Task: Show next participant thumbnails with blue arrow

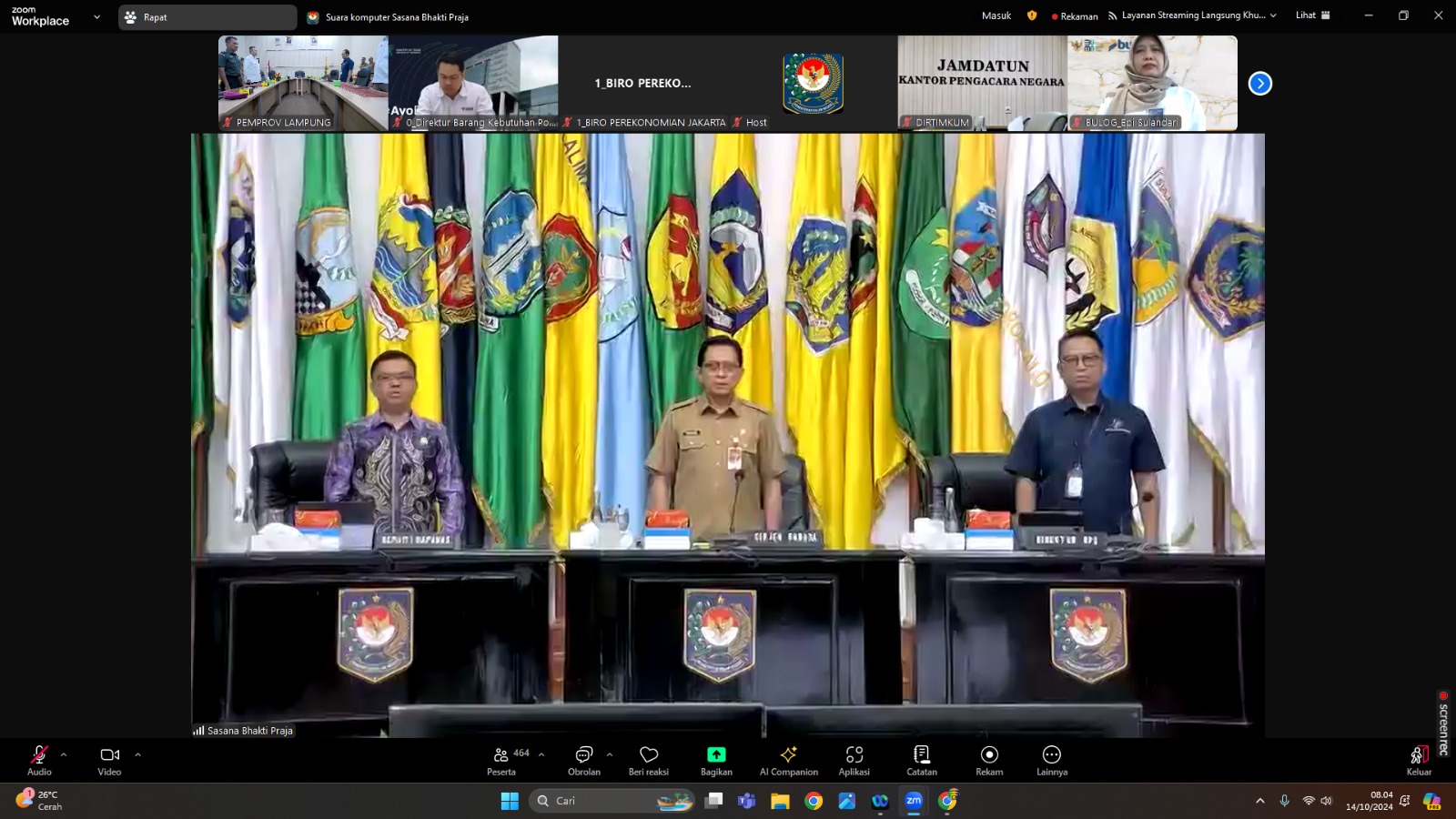Action: point(1259,84)
